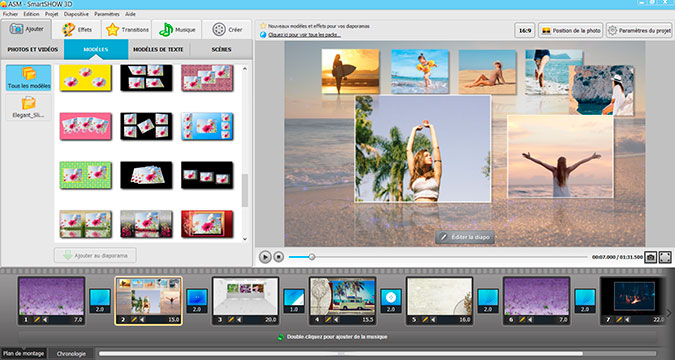Switch to the Plan de montage view
Image resolution: width=675 pixels, height=360 pixels.
pos(24,354)
